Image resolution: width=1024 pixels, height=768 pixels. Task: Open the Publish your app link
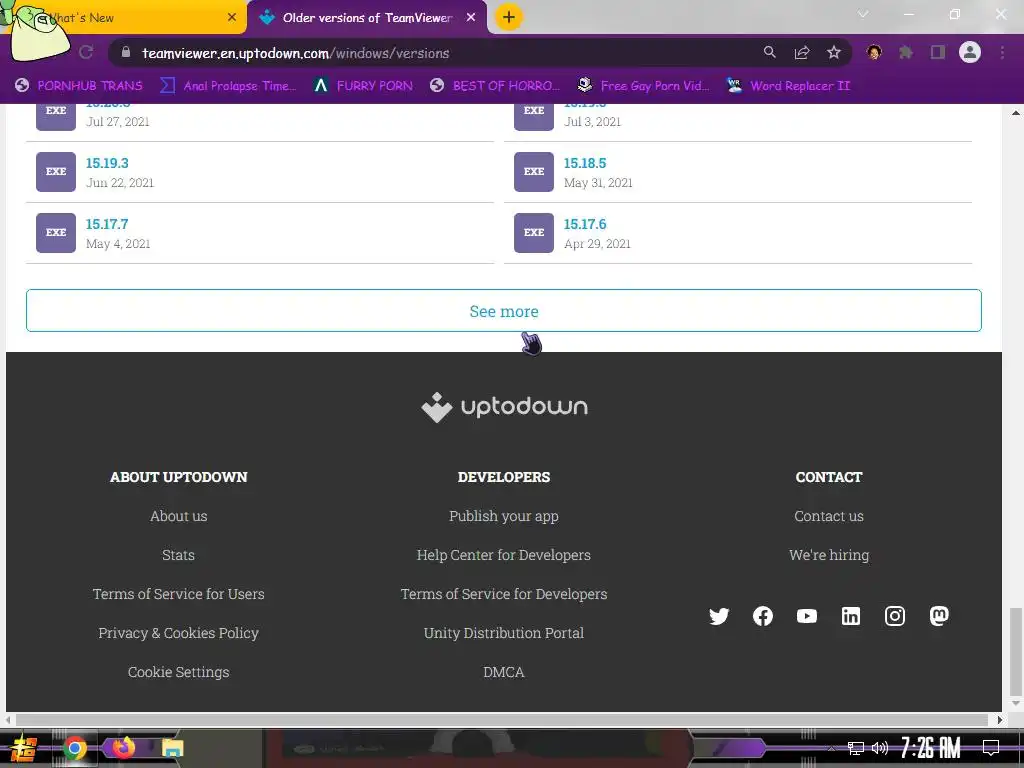(504, 516)
